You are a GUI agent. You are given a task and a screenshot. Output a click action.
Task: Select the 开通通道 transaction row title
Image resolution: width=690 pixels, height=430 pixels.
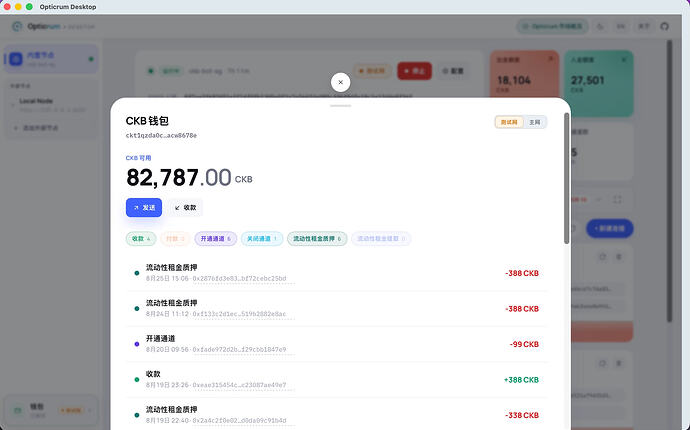coord(161,338)
